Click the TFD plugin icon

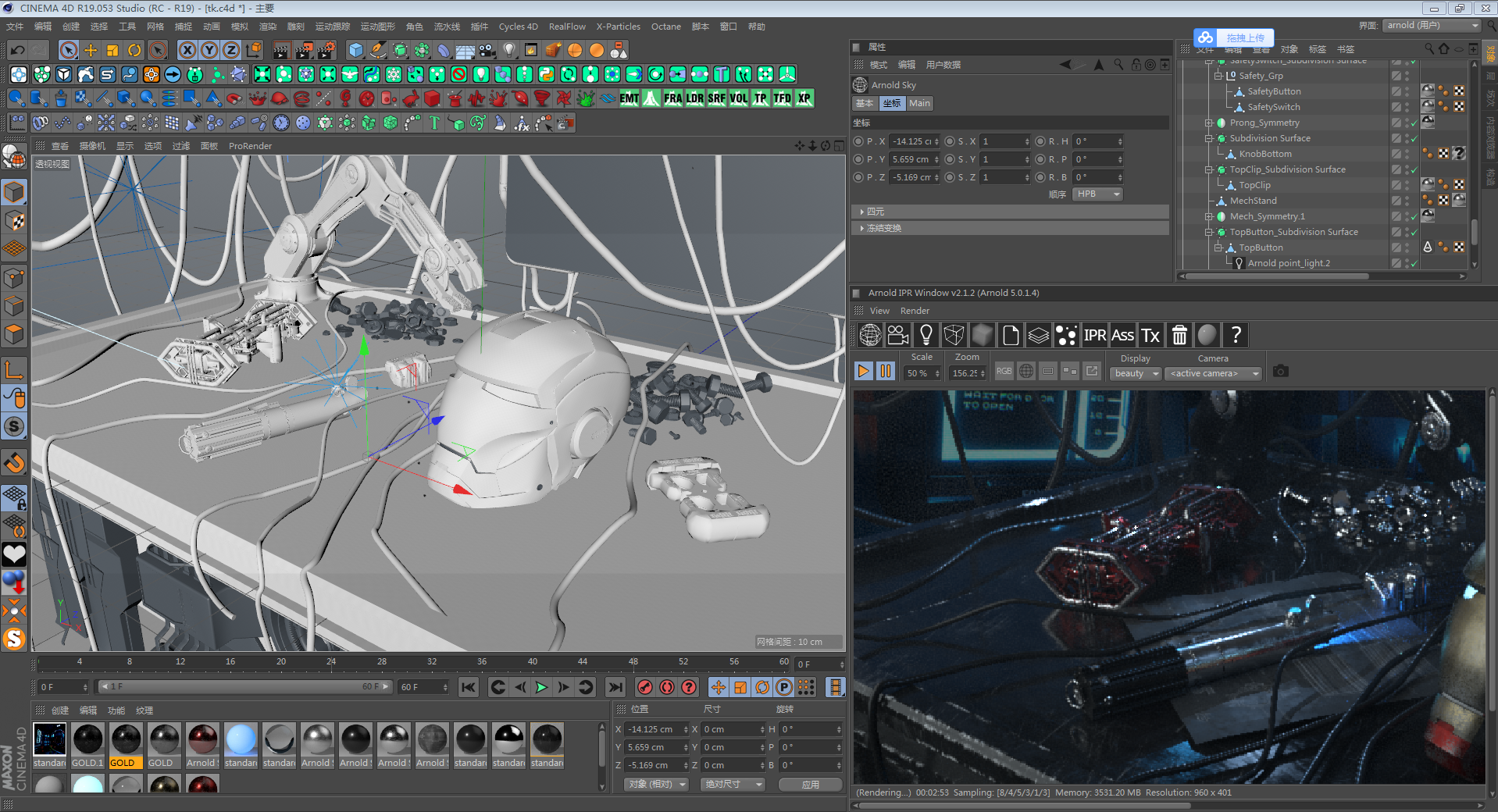pos(782,98)
